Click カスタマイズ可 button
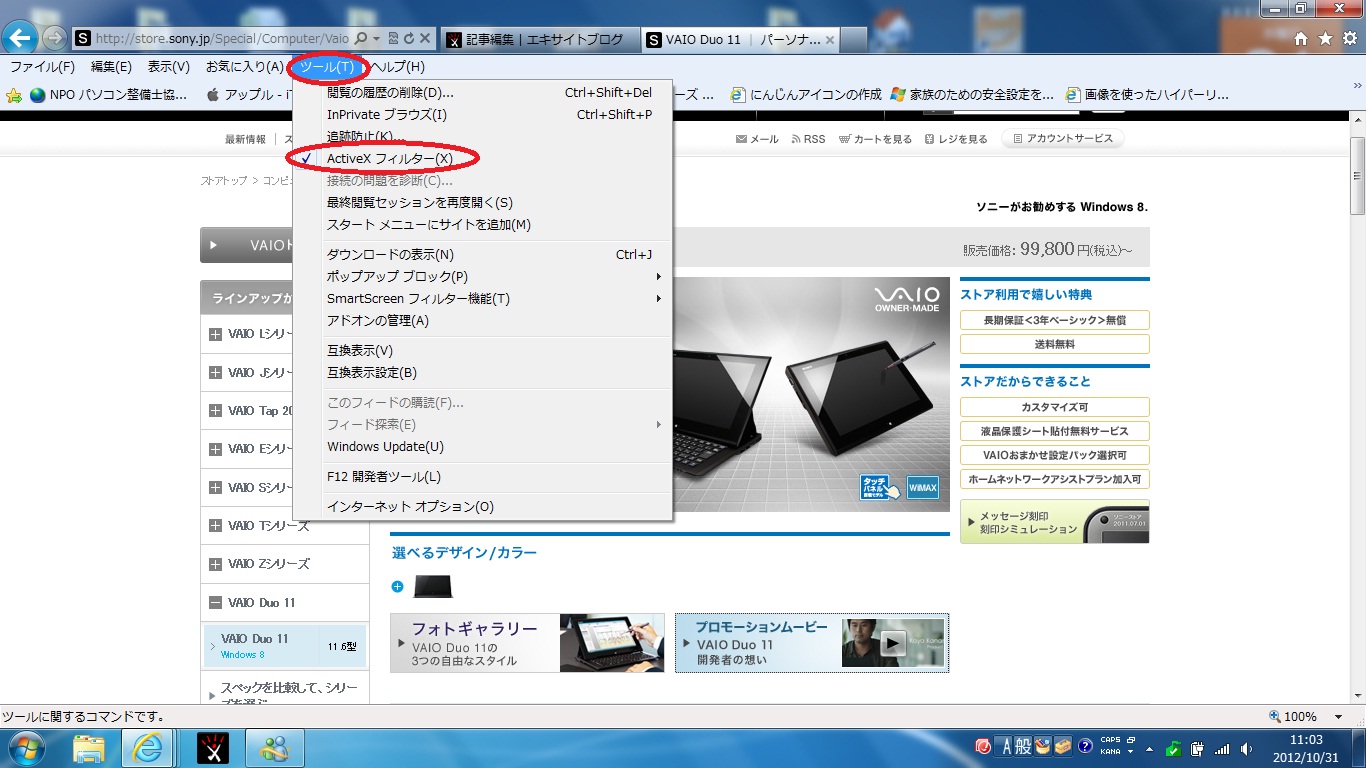 [x=1055, y=408]
